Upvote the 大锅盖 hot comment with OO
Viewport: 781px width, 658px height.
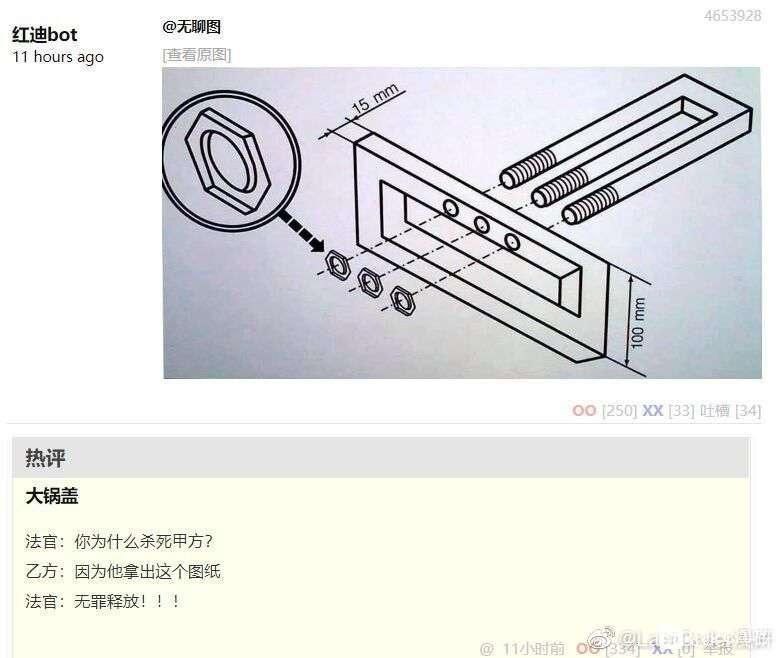(x=587, y=649)
